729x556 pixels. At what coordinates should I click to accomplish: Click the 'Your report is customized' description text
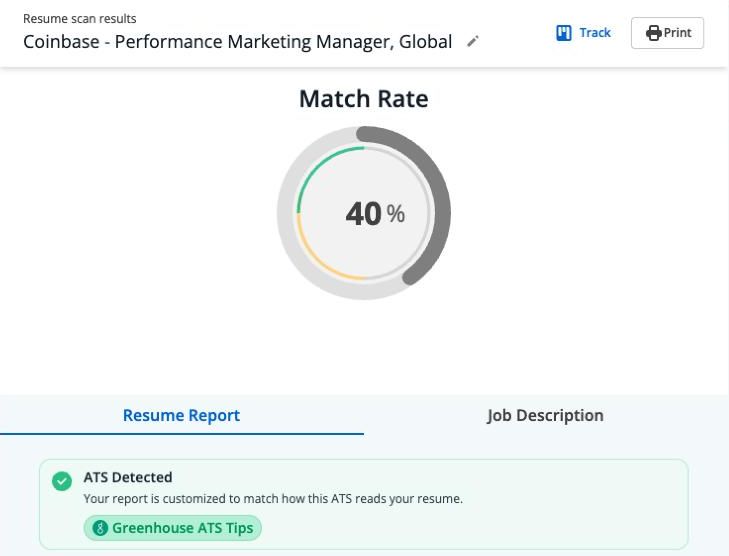(273, 499)
